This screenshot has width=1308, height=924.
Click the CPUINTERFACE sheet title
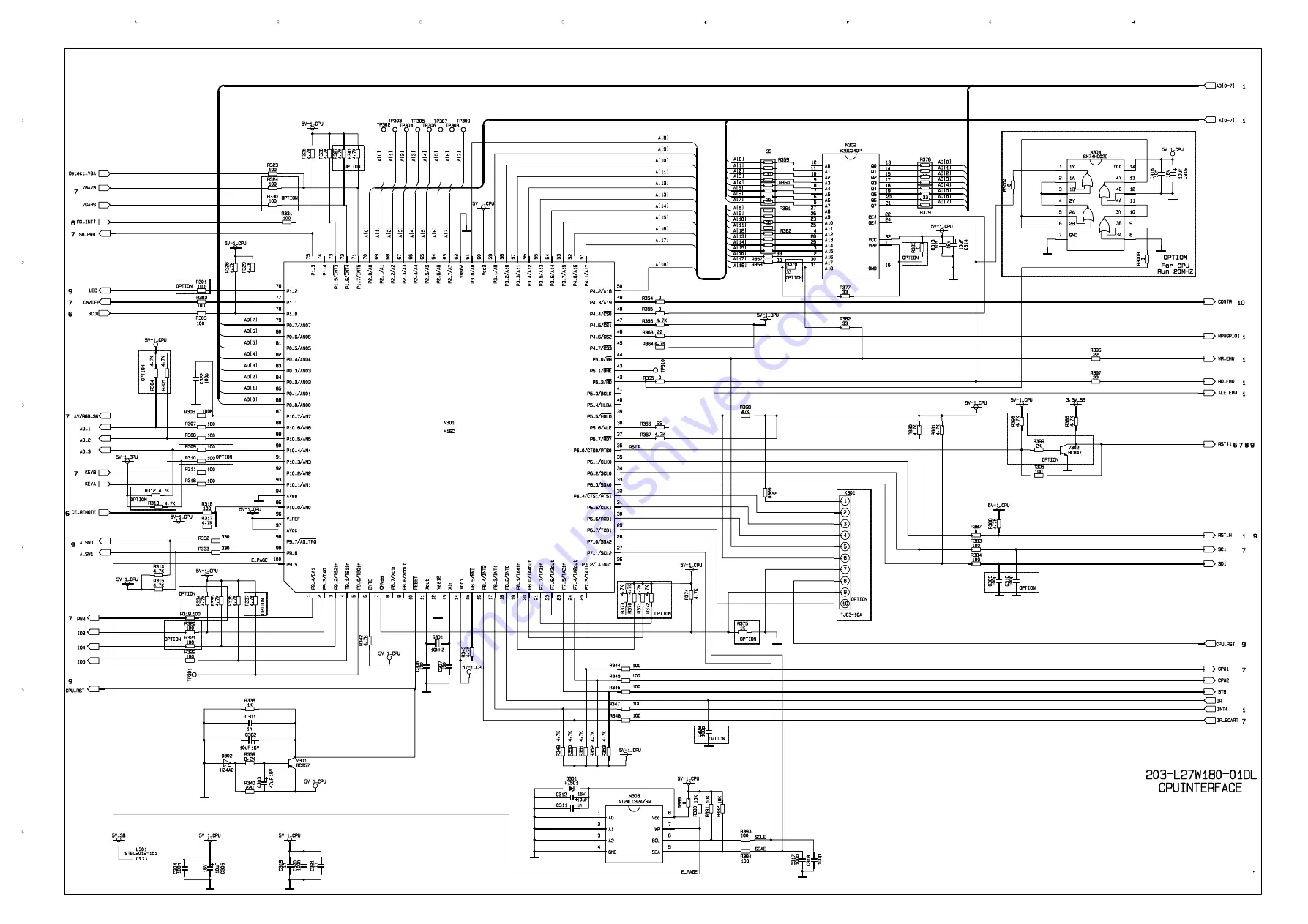point(1200,788)
